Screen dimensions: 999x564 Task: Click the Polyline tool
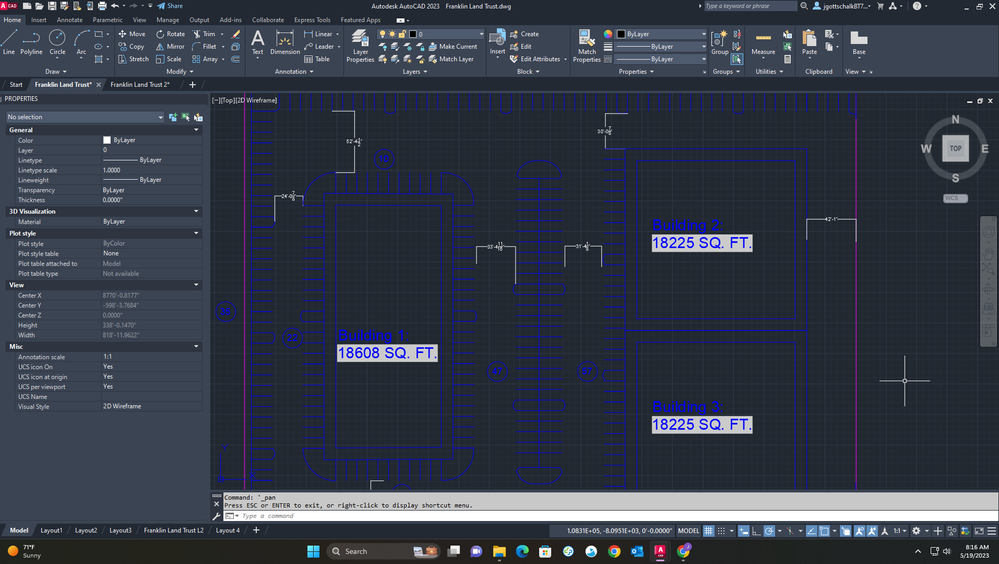(32, 41)
